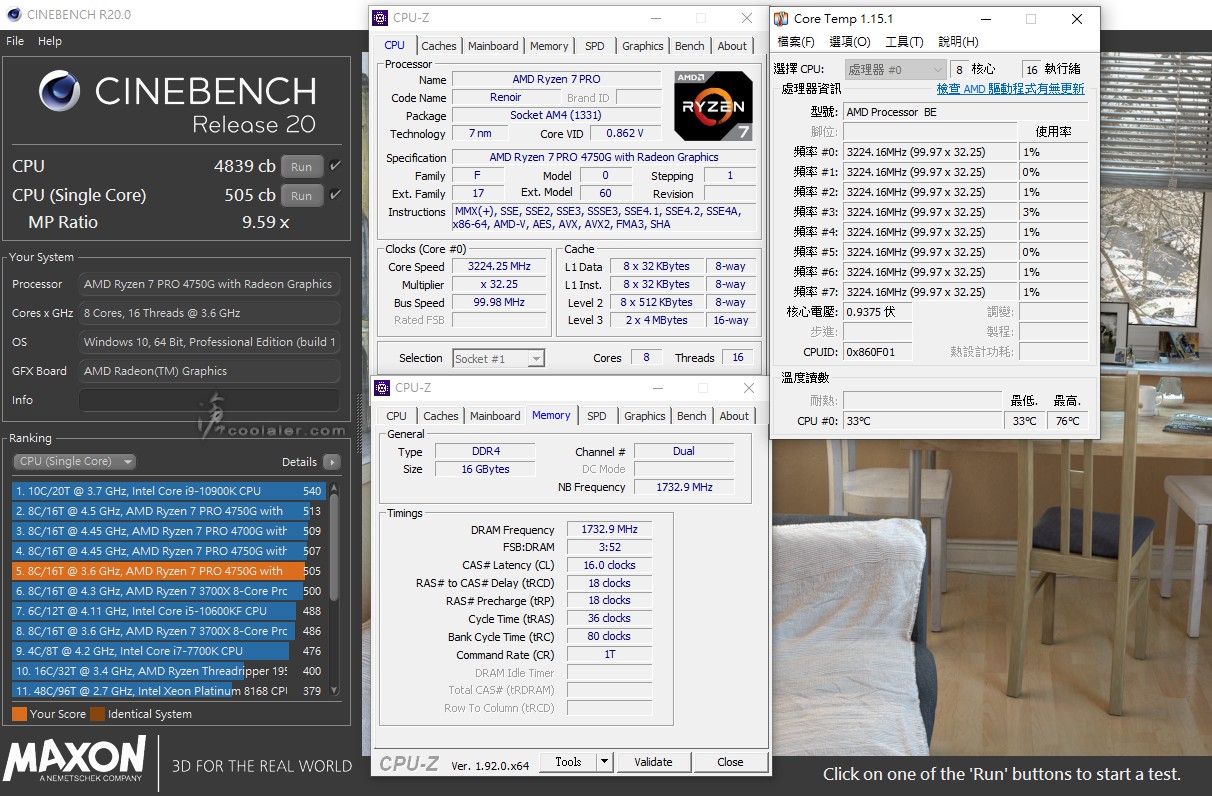
Task: Click the Tools button in CPU-Z
Action: click(568, 762)
